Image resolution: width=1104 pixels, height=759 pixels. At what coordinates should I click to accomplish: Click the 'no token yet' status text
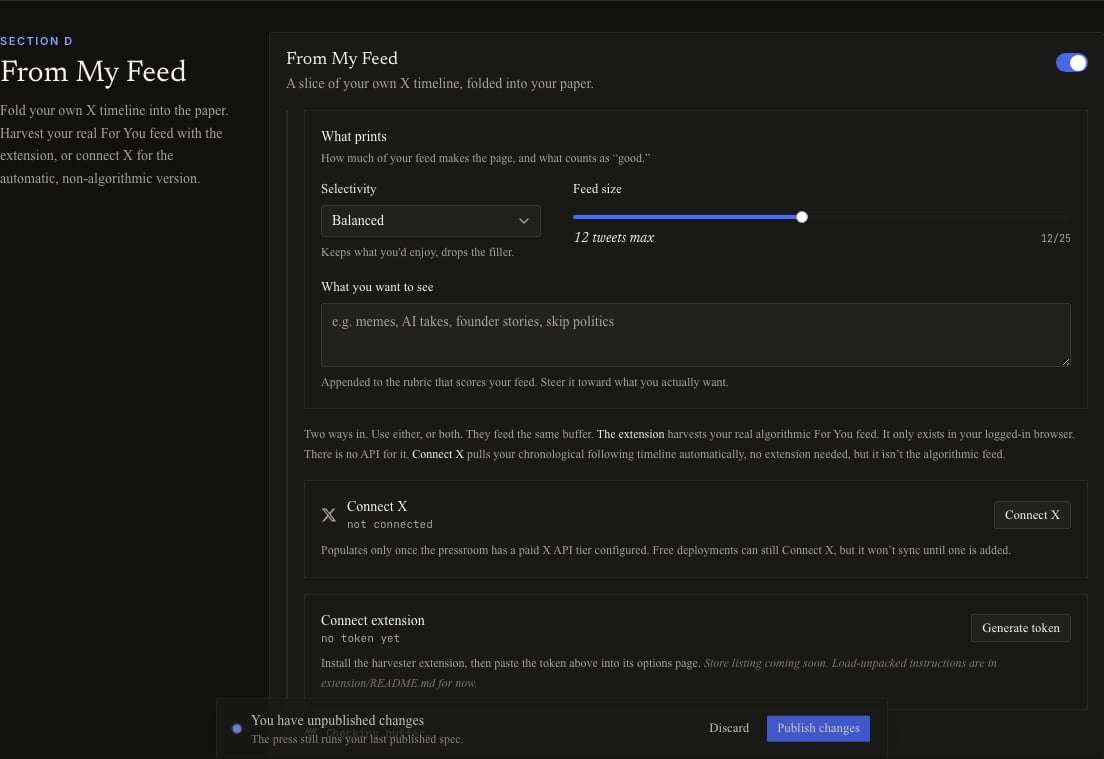(x=360, y=639)
